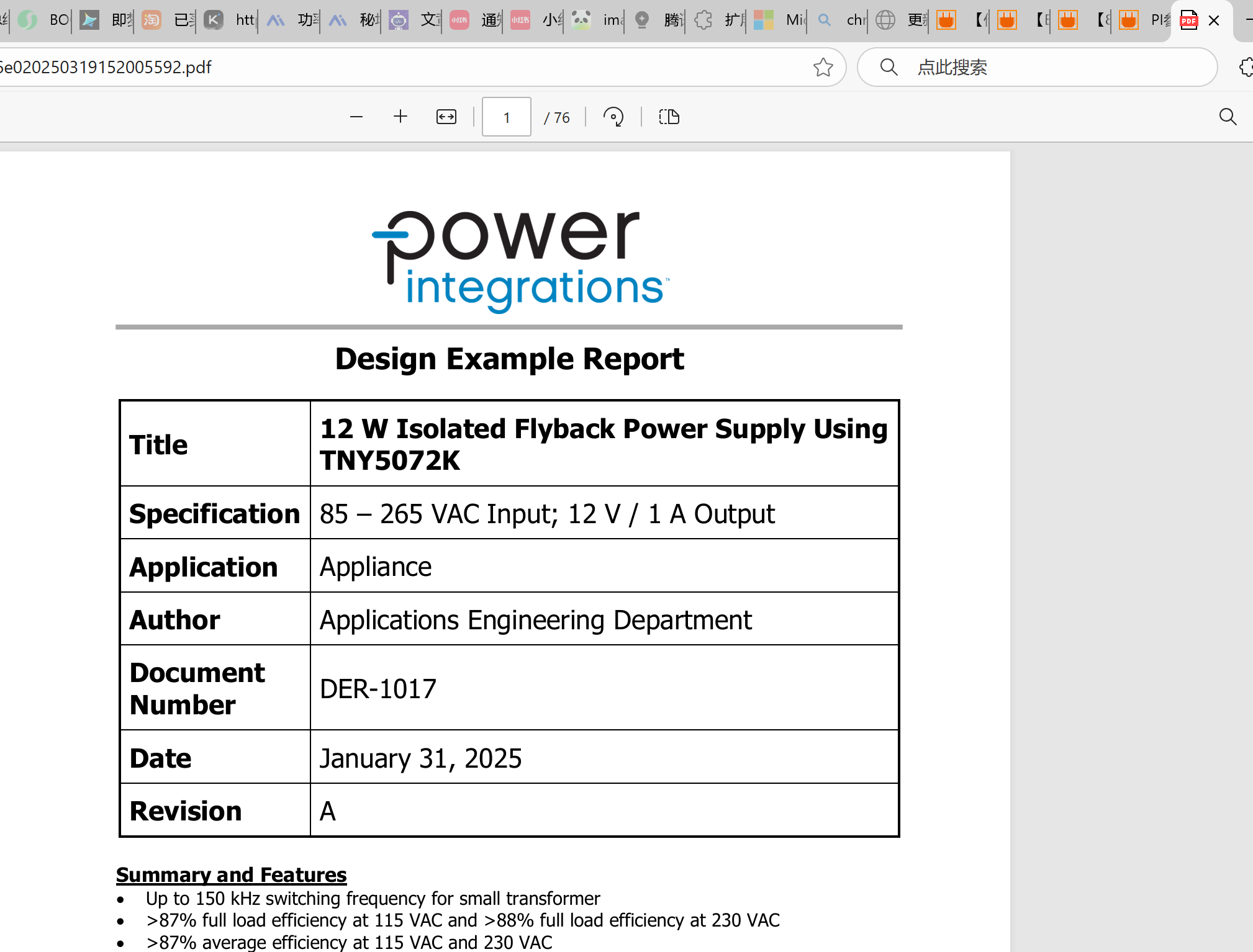The height and width of the screenshot is (952, 1253).
Task: Rotate the PDF page
Action: click(613, 117)
